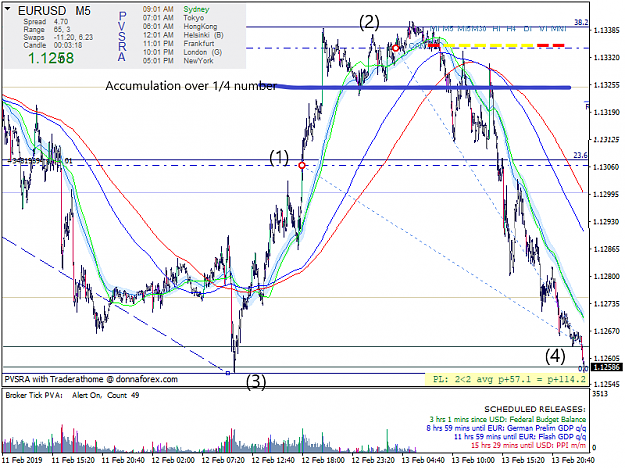Click the 1.13385 price axis label
Screen dimensions: 625x469
coord(607,30)
